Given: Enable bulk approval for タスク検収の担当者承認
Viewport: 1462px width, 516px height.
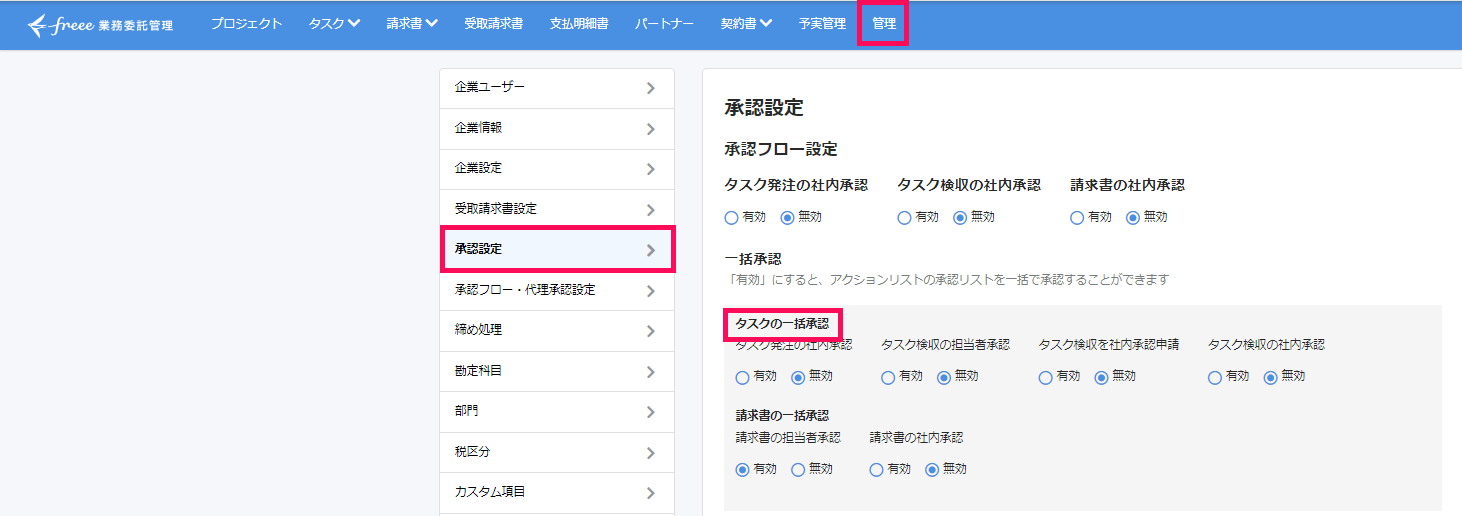Looking at the screenshot, I should pyautogui.click(x=888, y=377).
